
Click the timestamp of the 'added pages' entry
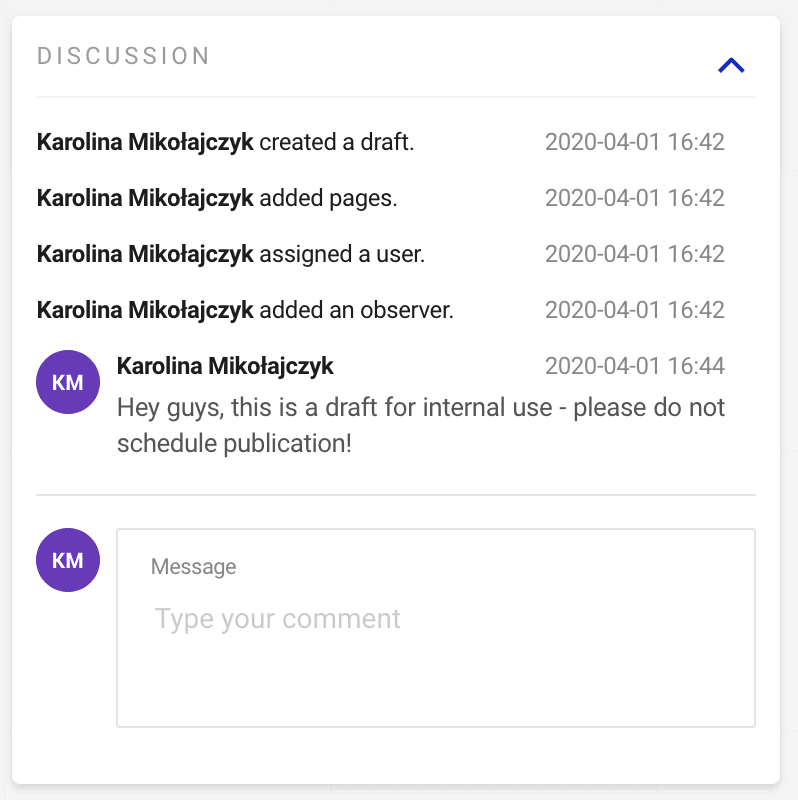(x=635, y=198)
